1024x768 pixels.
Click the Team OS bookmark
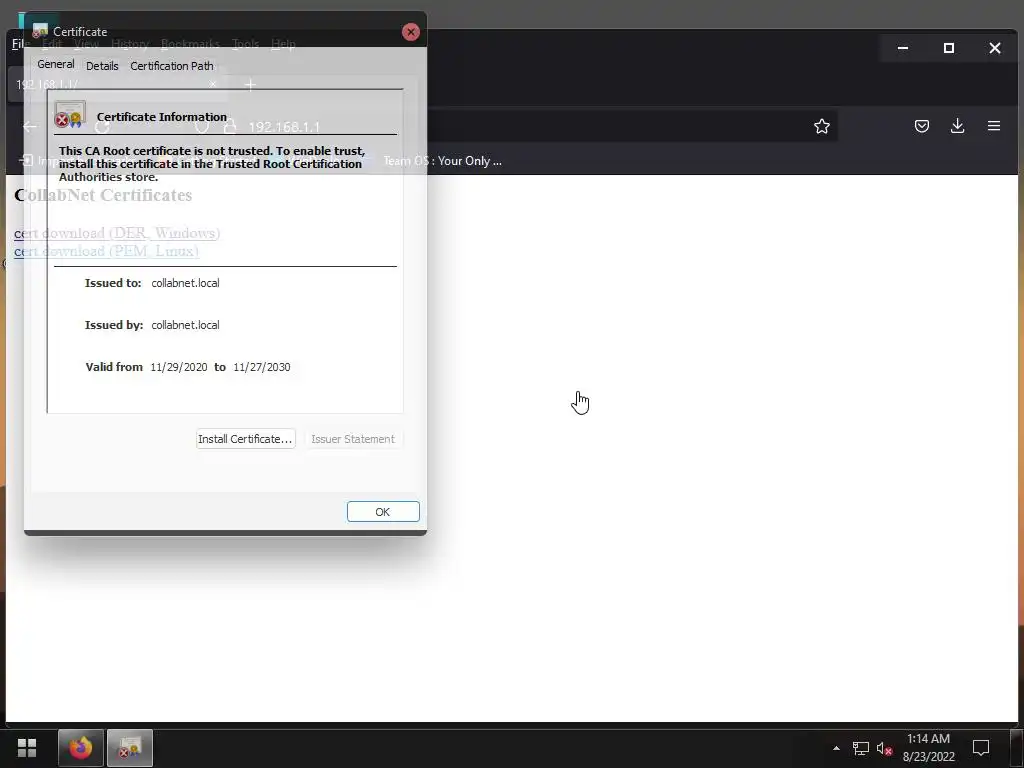point(442,161)
